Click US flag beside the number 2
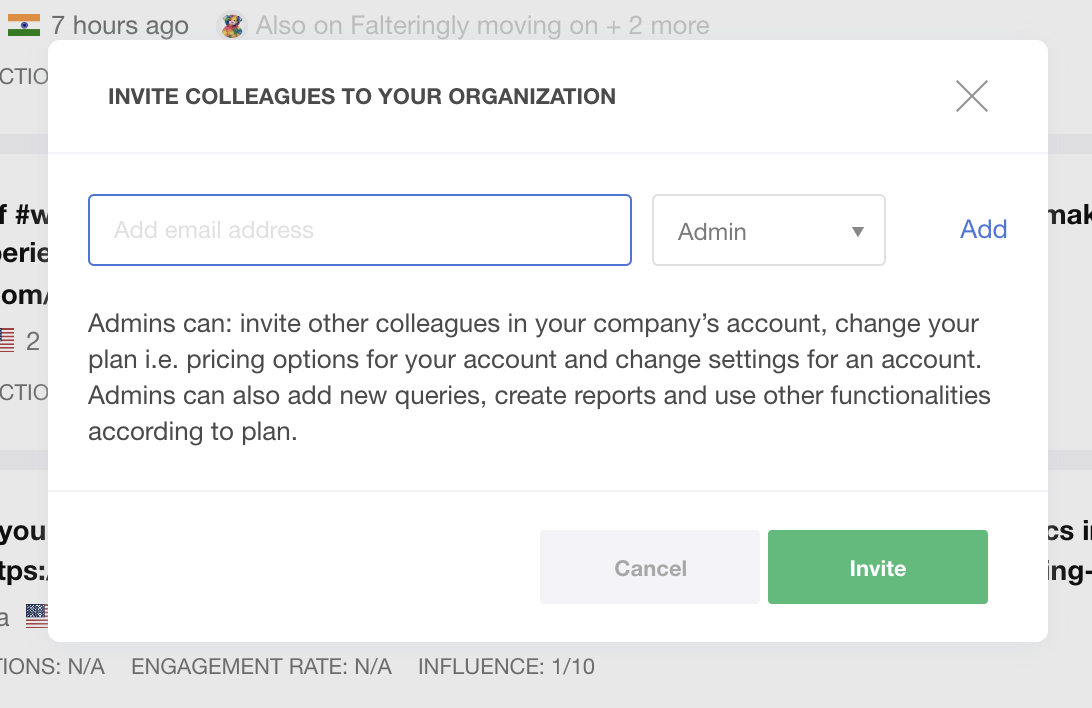The width and height of the screenshot is (1092, 708). click(6, 340)
